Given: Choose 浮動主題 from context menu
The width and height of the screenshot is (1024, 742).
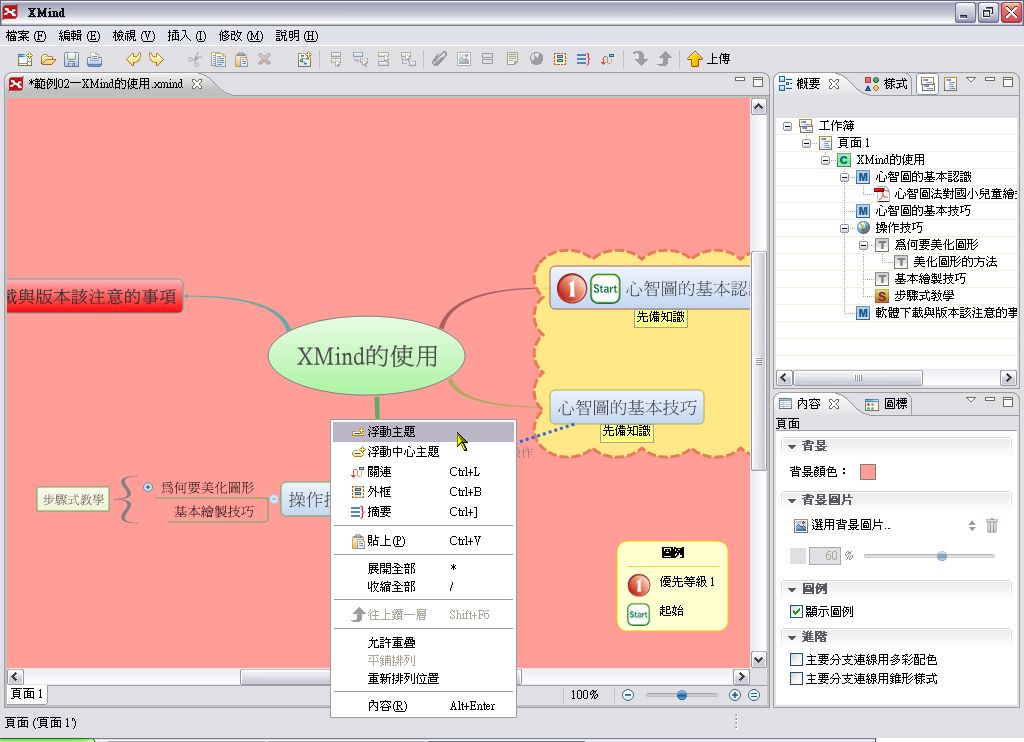Looking at the screenshot, I should [423, 432].
